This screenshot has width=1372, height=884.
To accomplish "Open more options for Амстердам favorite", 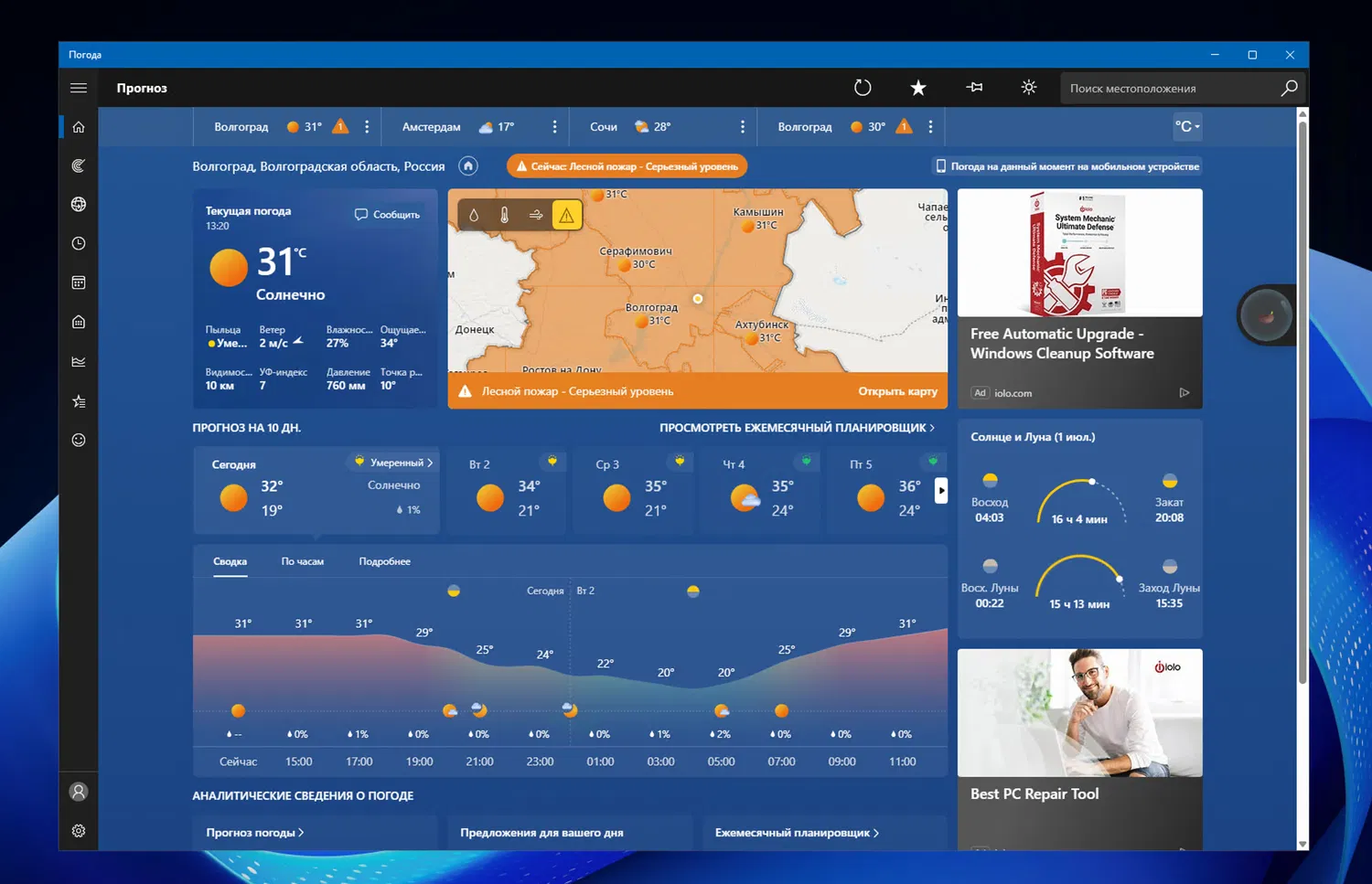I will pos(554,127).
